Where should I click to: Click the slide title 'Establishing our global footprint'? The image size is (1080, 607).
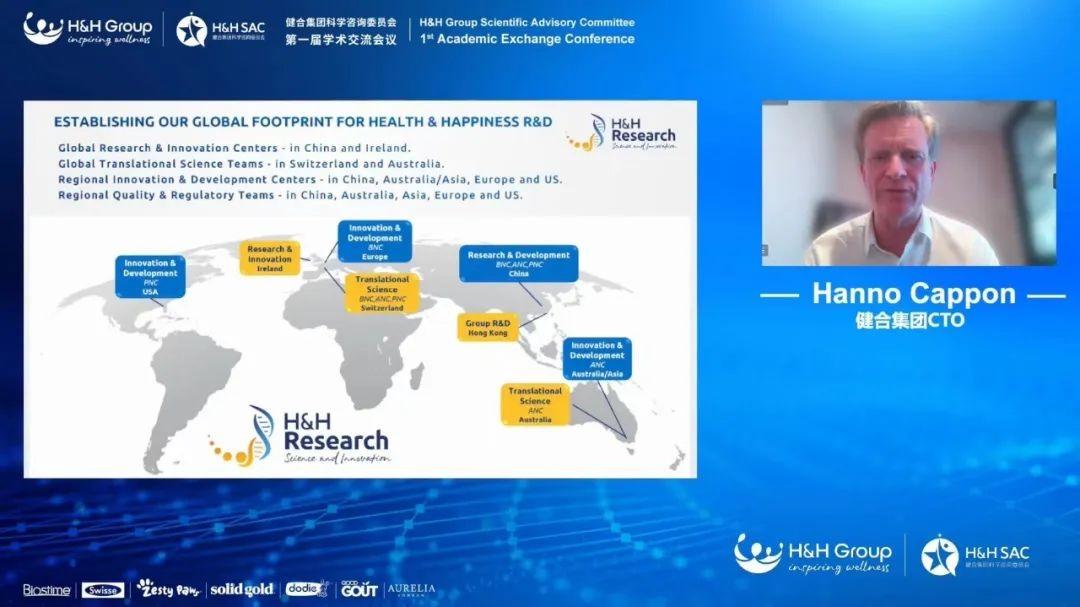[x=303, y=122]
